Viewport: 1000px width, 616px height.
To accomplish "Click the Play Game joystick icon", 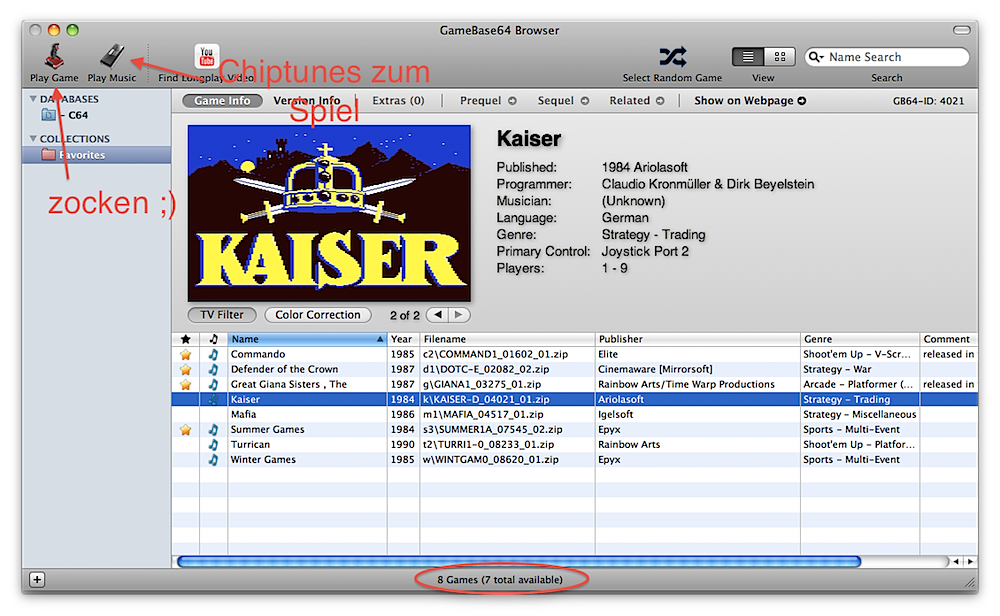I will point(54,56).
